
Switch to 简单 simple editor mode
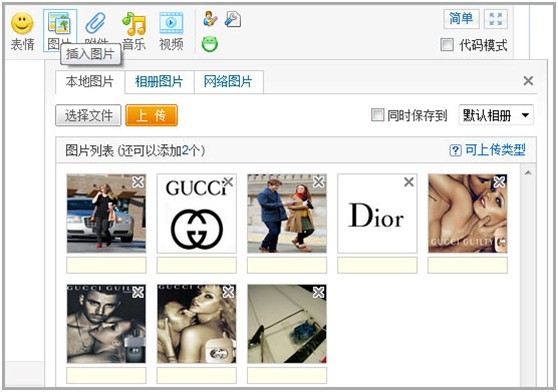461,18
